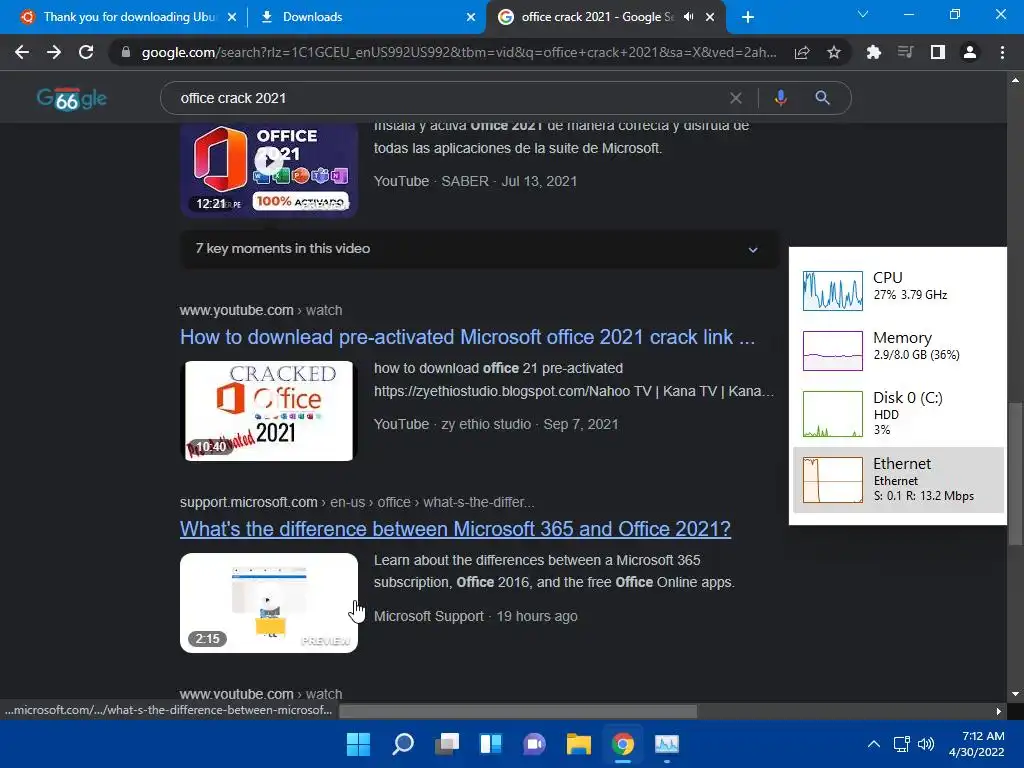Expand 7 key moments in this video
The width and height of the screenshot is (1024, 768).
click(x=479, y=248)
